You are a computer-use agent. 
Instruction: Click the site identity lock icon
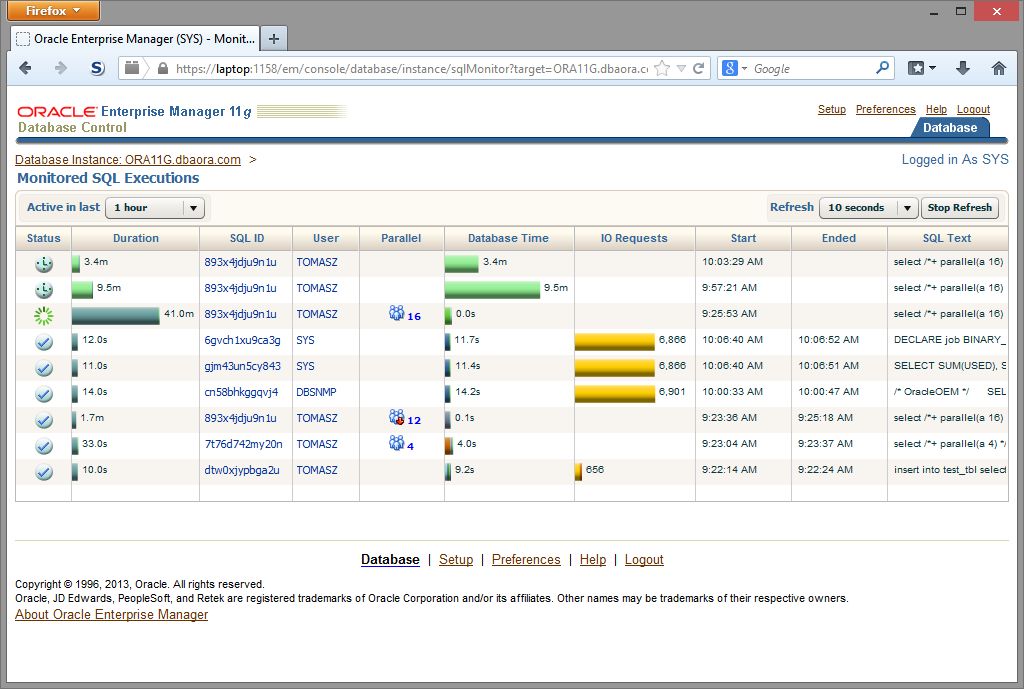[163, 68]
